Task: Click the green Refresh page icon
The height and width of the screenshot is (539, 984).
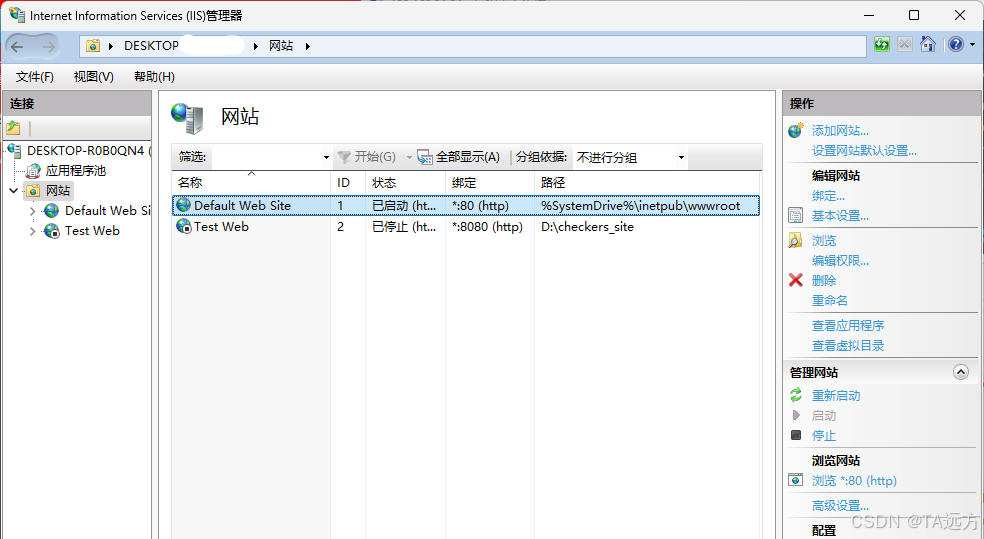Action: (882, 45)
